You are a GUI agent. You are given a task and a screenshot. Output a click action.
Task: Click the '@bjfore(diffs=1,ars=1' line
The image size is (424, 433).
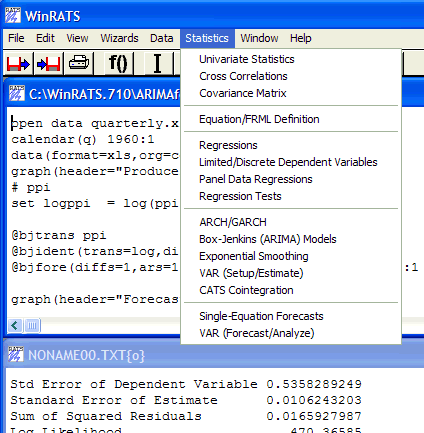point(95,267)
